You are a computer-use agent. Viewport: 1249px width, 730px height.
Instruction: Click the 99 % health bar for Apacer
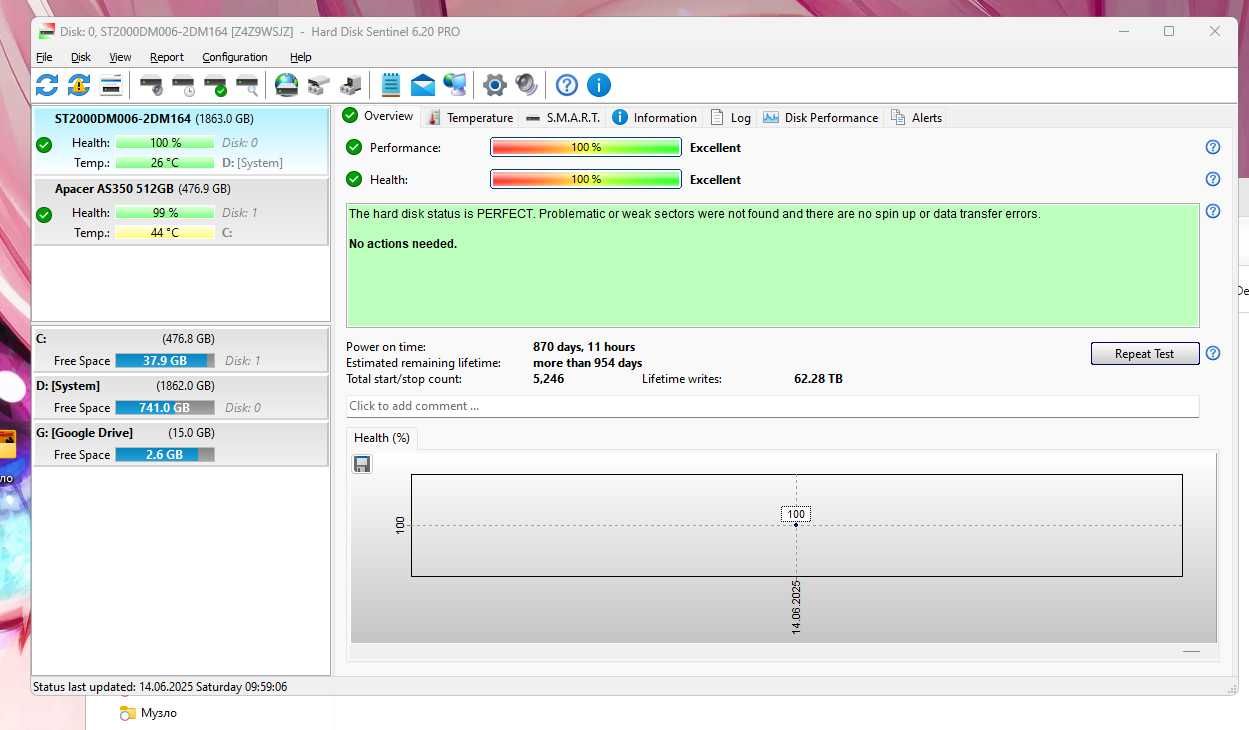pyautogui.click(x=165, y=212)
